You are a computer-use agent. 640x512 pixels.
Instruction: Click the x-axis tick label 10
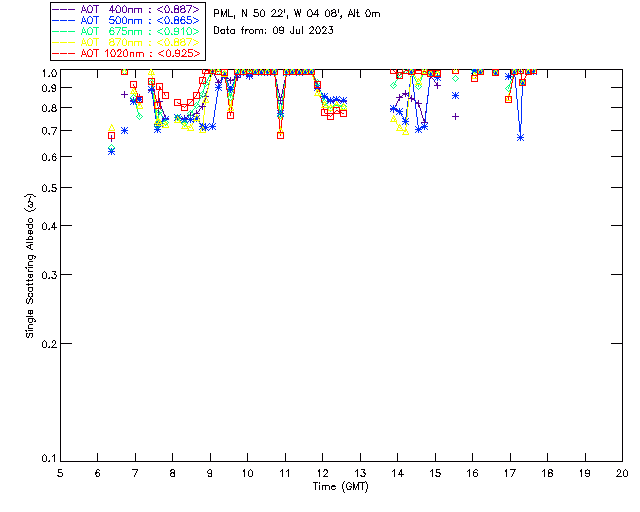[247, 473]
